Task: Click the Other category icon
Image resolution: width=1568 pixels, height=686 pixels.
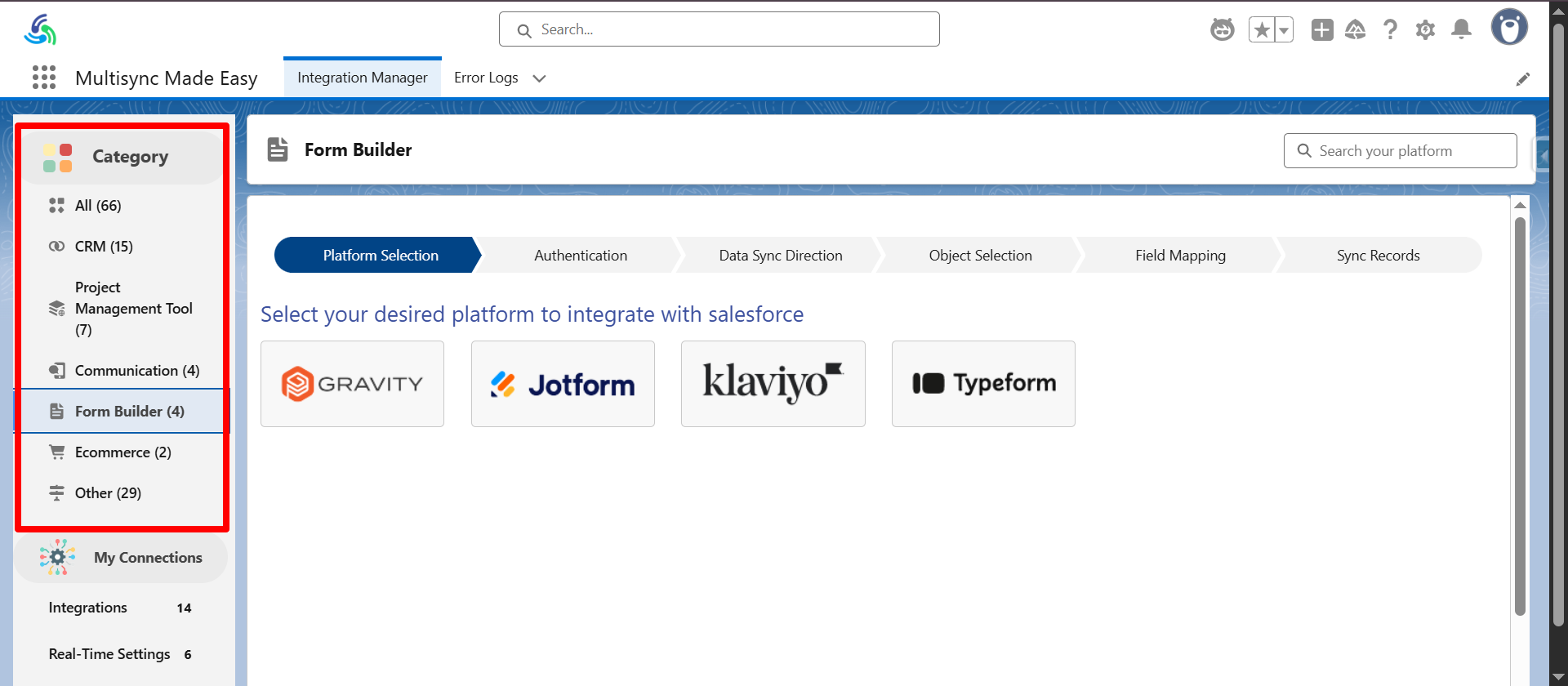Action: pos(56,493)
